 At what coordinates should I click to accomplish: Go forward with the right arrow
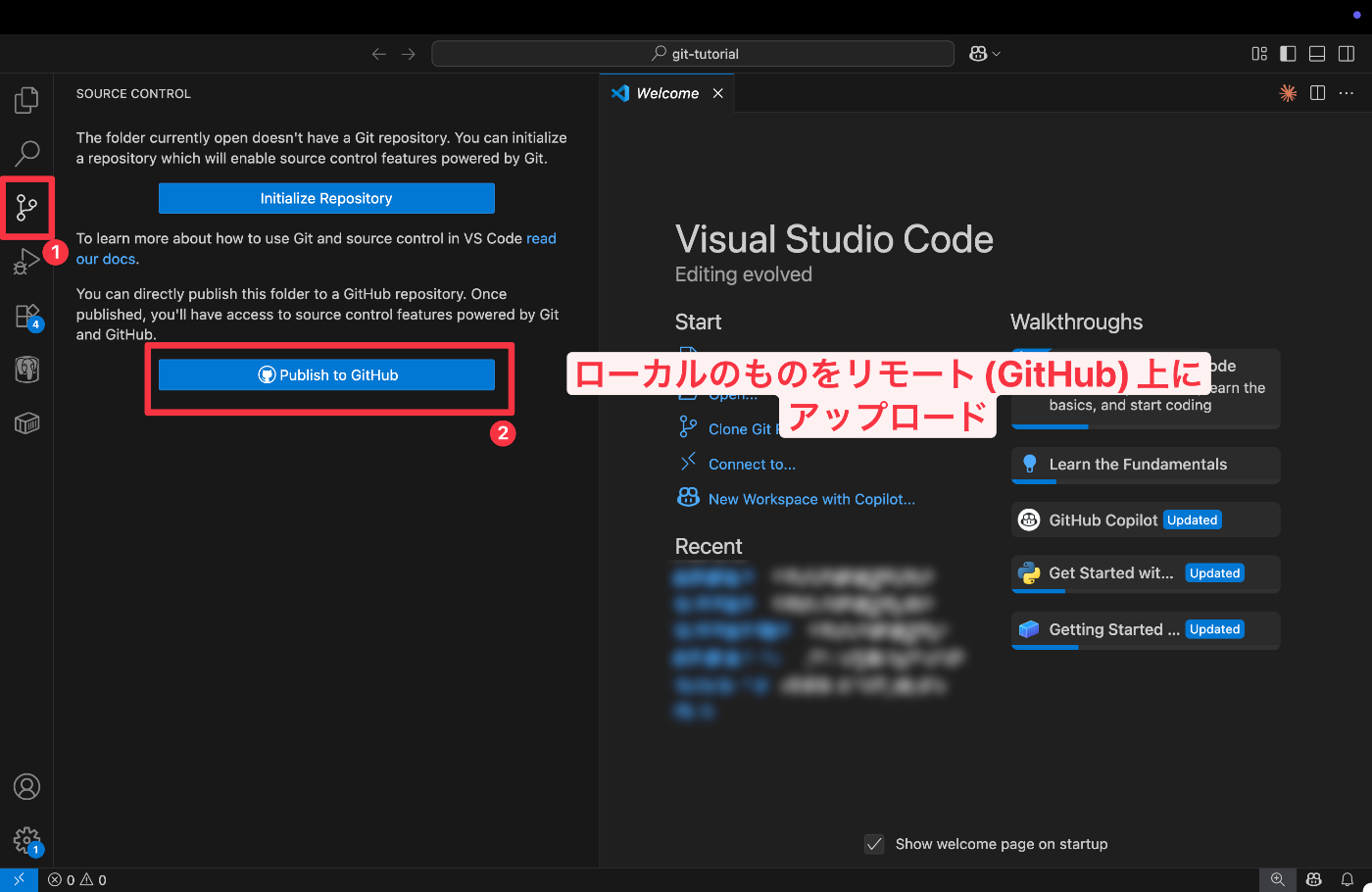point(409,54)
